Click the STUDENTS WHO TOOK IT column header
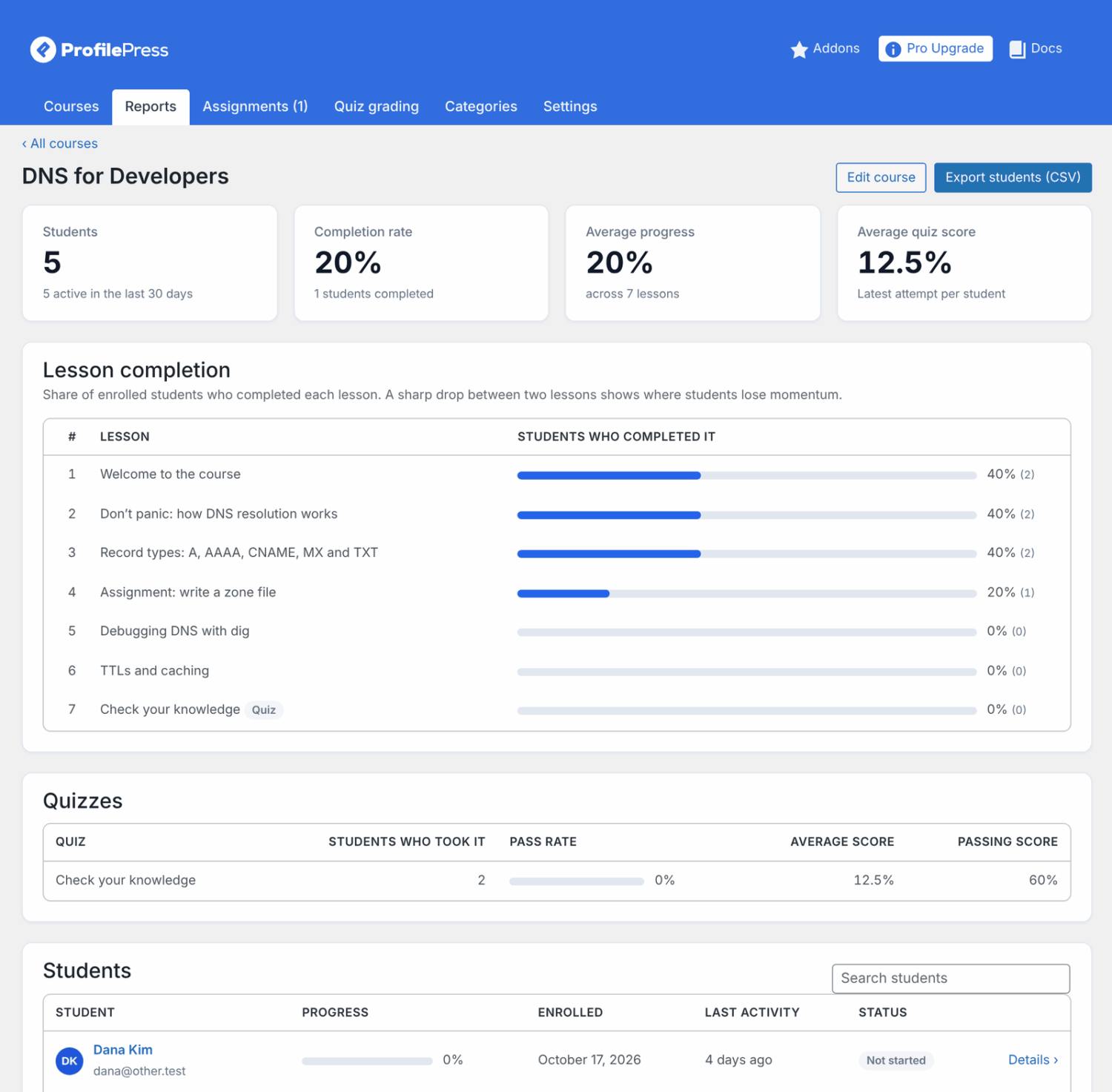Viewport: 1112px width, 1092px height. tap(407, 842)
